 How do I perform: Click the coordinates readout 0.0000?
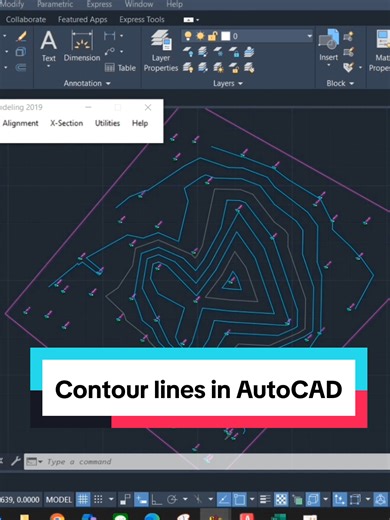[x=28, y=499]
